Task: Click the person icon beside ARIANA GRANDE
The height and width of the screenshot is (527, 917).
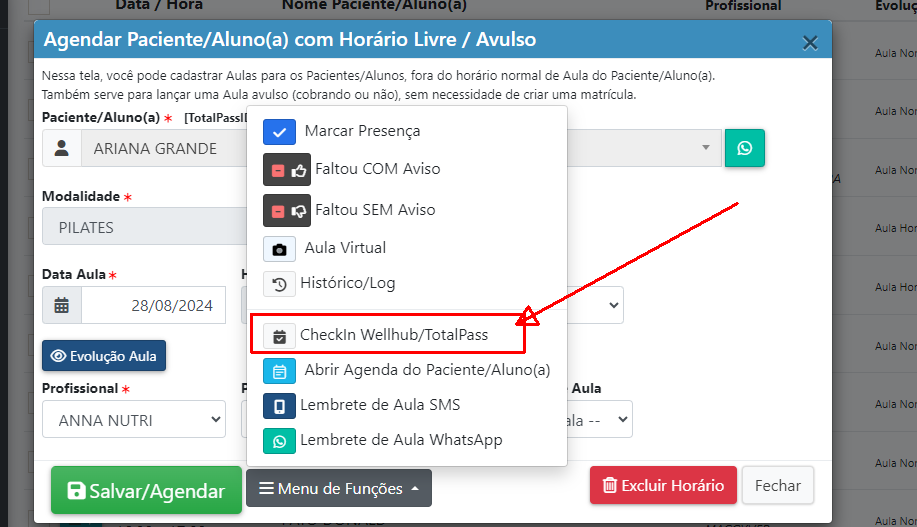Action: click(x=61, y=149)
